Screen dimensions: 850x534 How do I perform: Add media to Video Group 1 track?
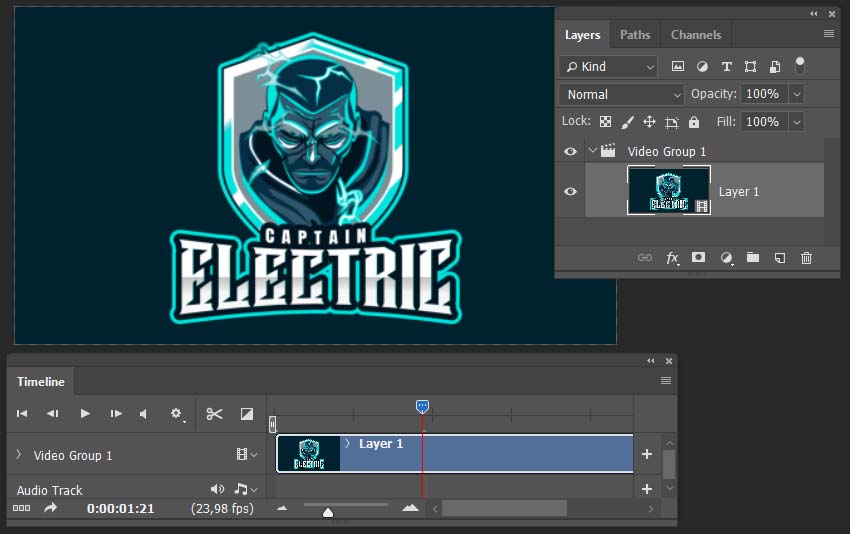[647, 454]
